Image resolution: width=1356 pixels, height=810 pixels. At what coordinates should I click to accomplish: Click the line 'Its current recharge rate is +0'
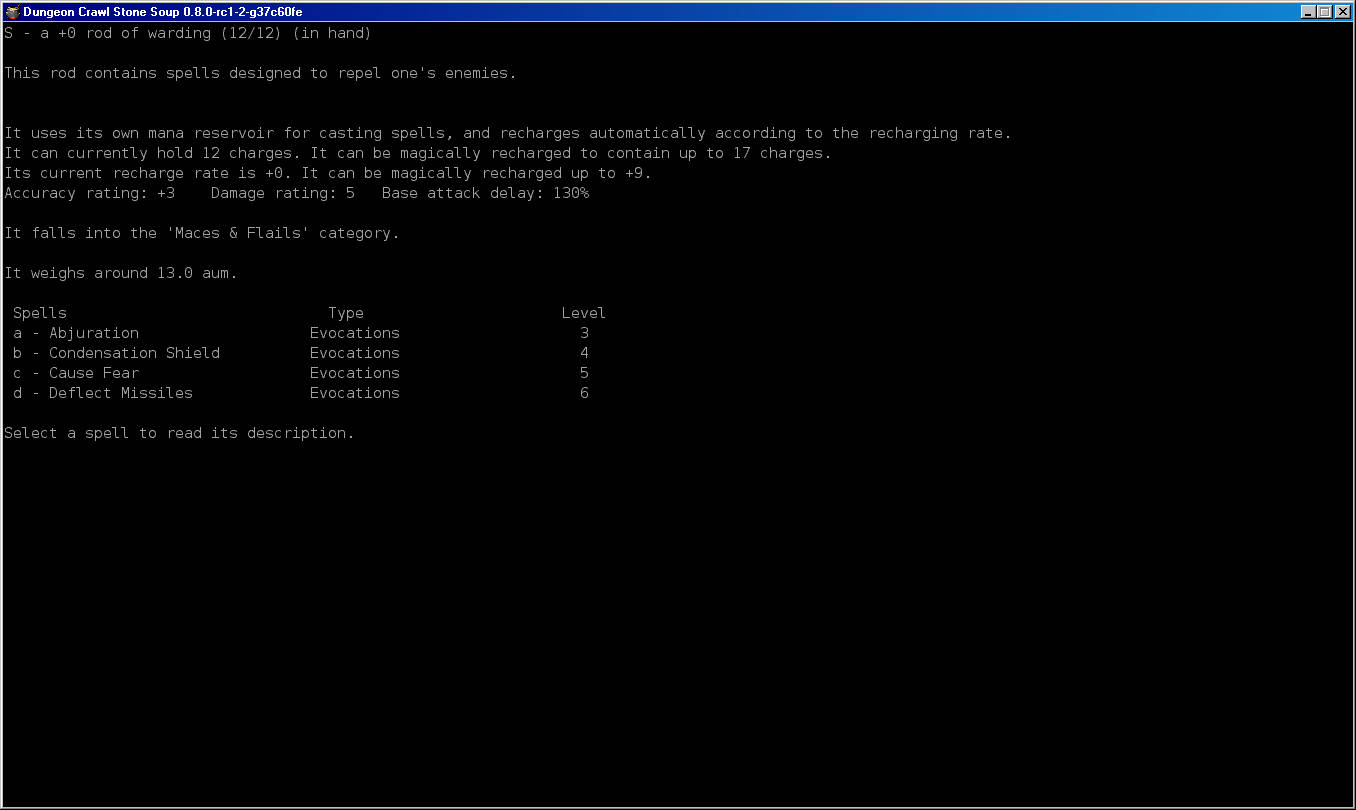tap(328, 173)
